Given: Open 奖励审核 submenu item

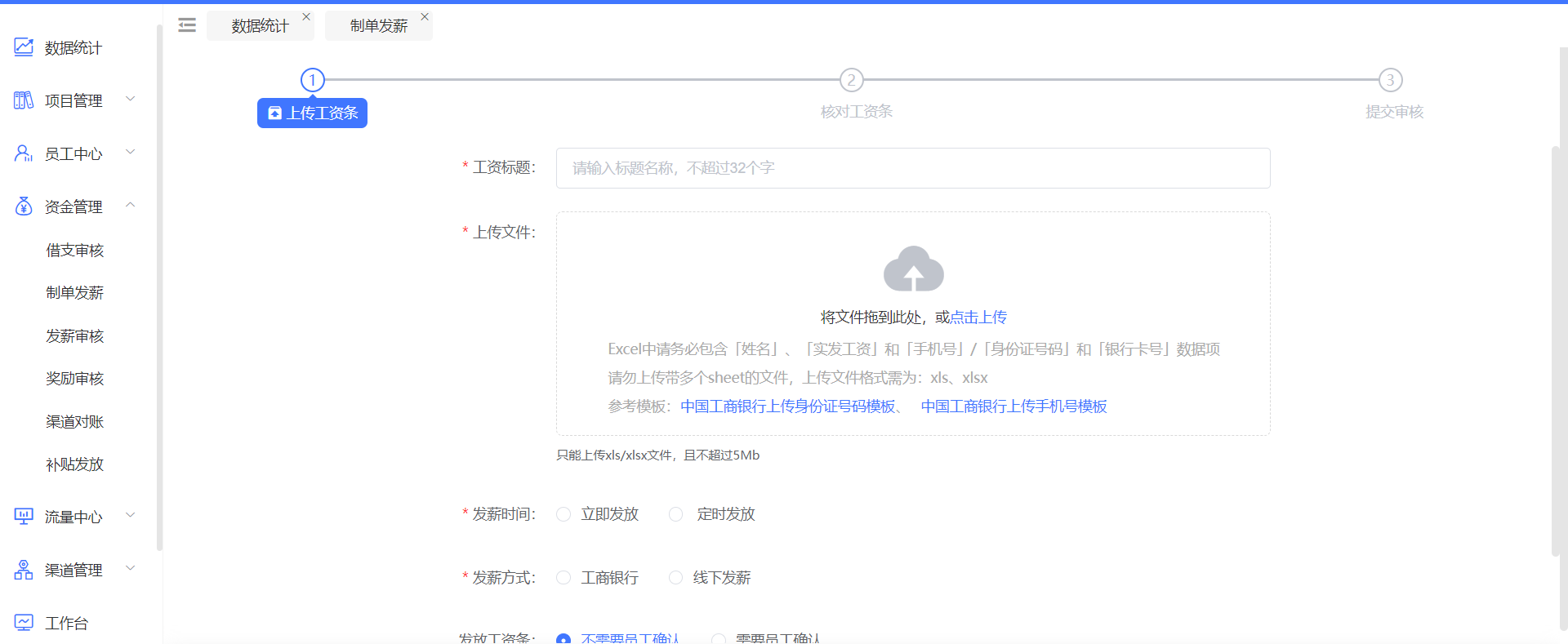Looking at the screenshot, I should tap(75, 379).
